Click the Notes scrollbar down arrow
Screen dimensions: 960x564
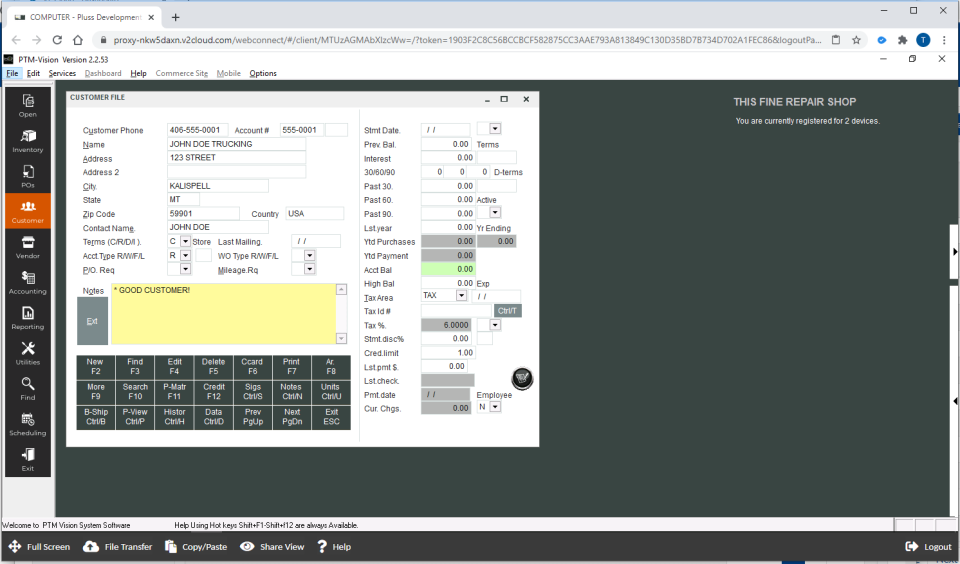point(342,338)
